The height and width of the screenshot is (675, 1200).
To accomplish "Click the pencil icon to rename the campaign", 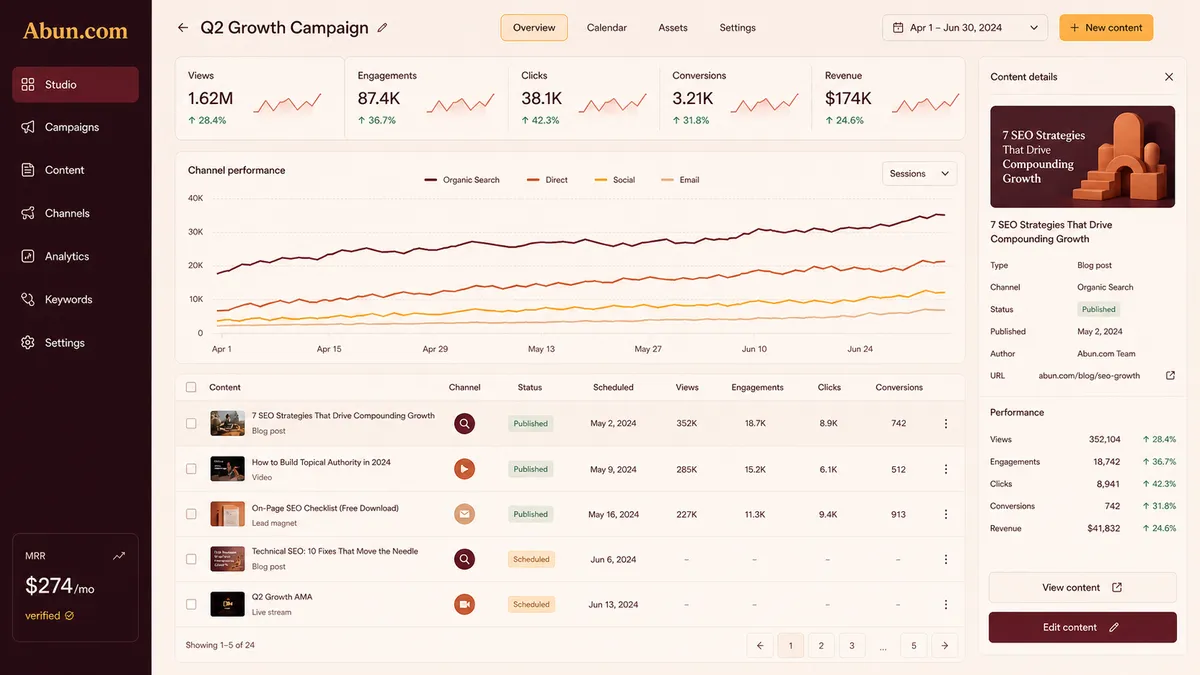I will pyautogui.click(x=383, y=28).
